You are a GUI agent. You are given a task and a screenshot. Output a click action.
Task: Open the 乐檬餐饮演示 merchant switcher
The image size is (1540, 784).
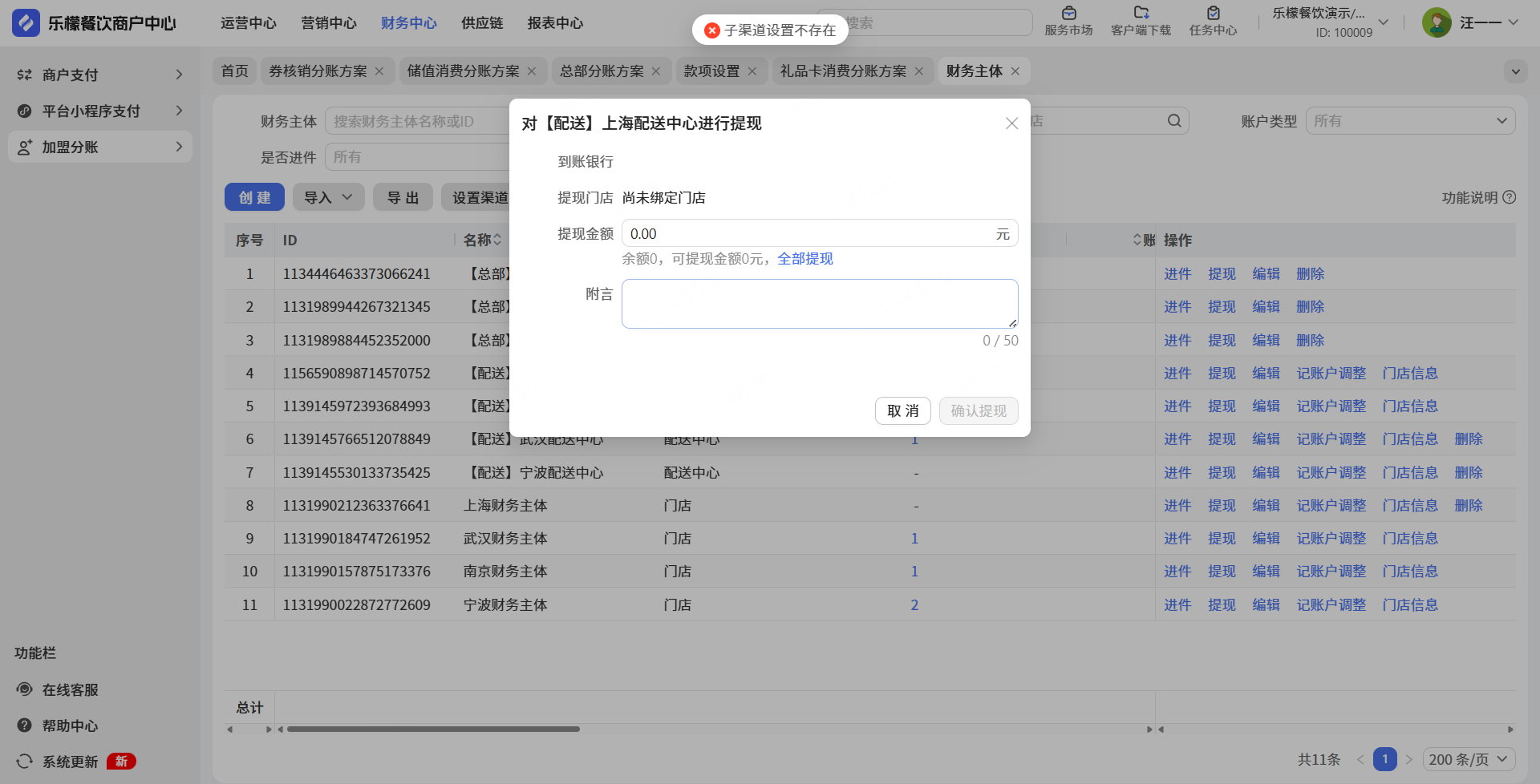click(1330, 22)
